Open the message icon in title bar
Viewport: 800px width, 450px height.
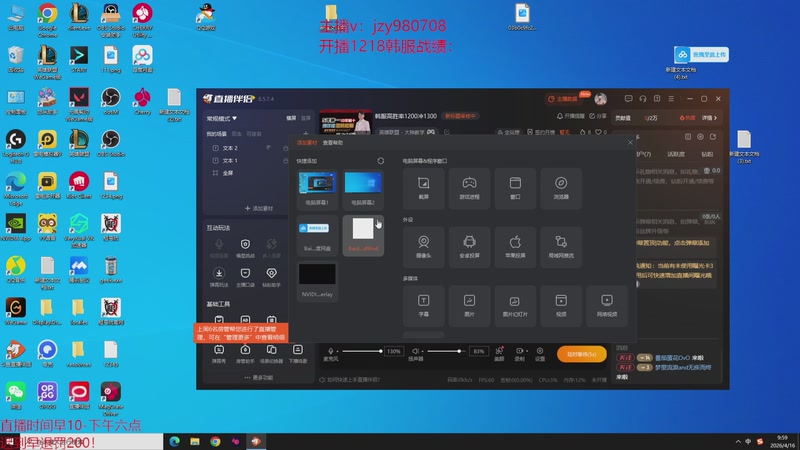(629, 98)
